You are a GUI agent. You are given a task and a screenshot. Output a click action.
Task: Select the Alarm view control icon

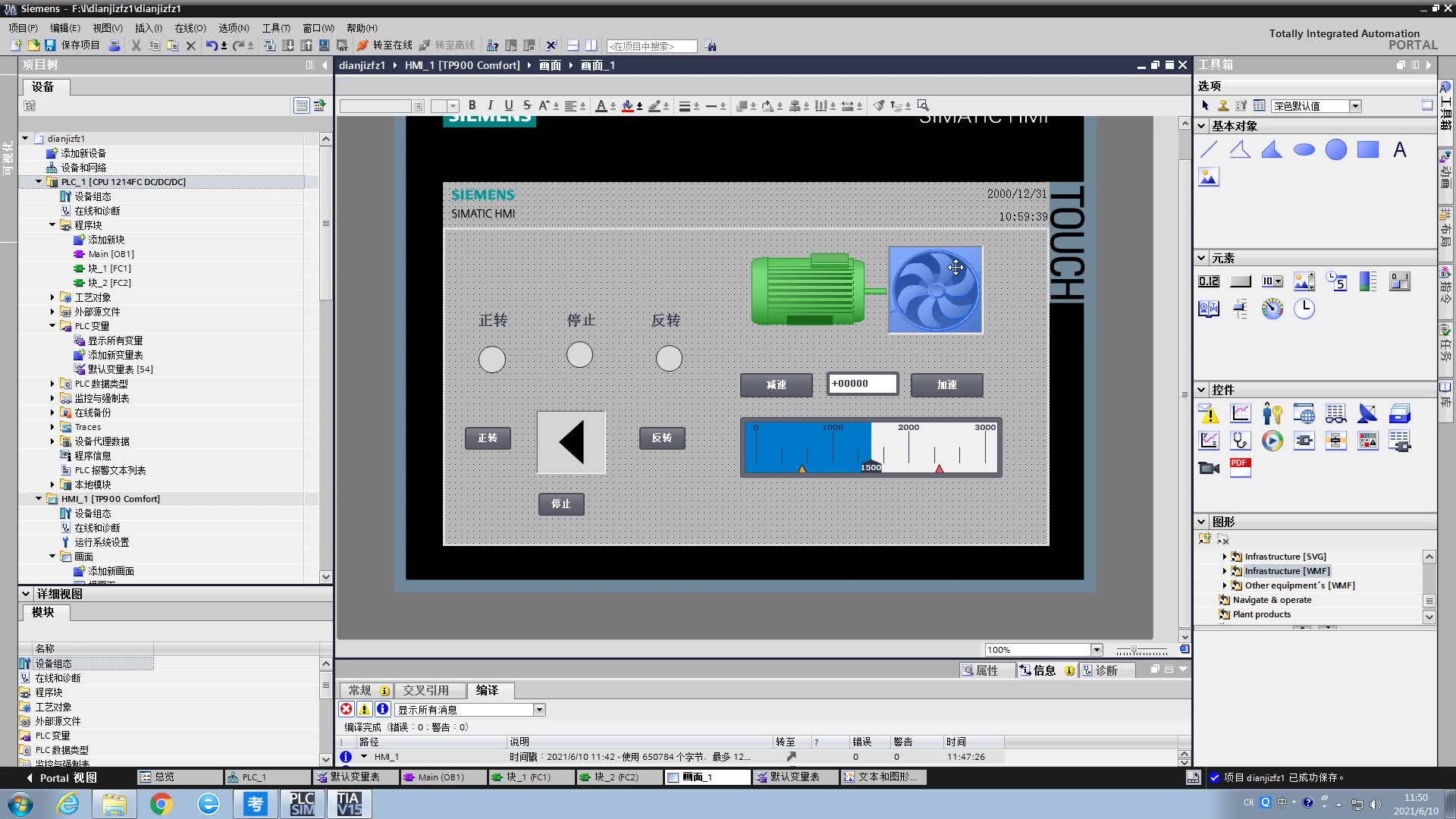pos(1209,414)
